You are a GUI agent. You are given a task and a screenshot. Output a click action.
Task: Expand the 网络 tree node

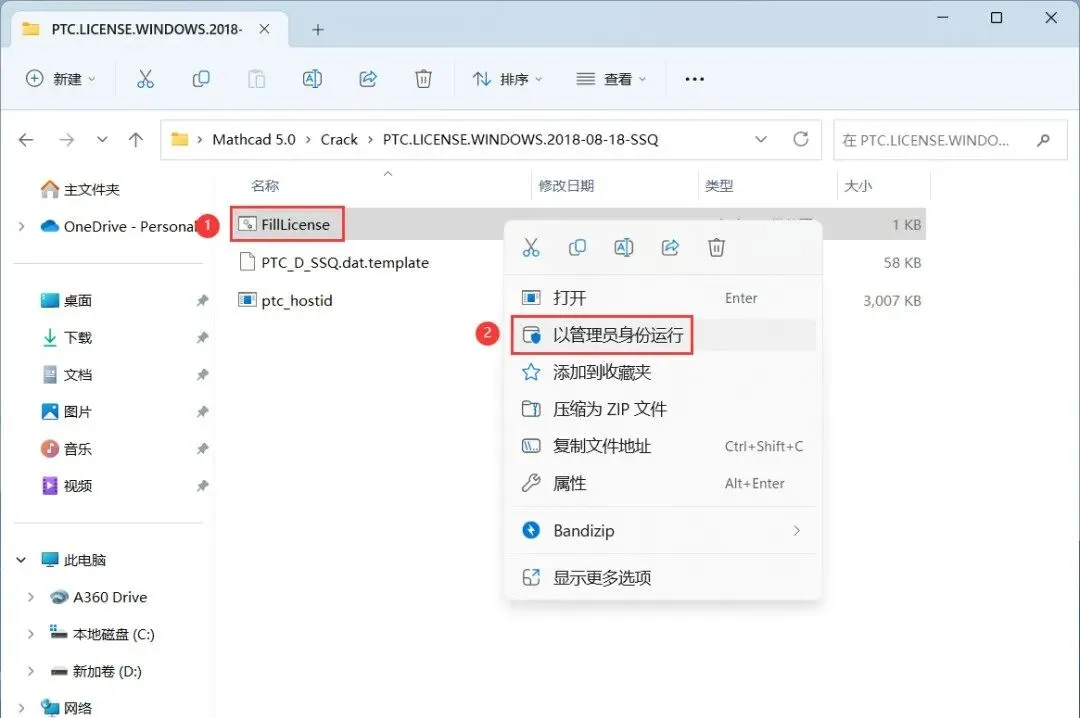[x=21, y=708]
